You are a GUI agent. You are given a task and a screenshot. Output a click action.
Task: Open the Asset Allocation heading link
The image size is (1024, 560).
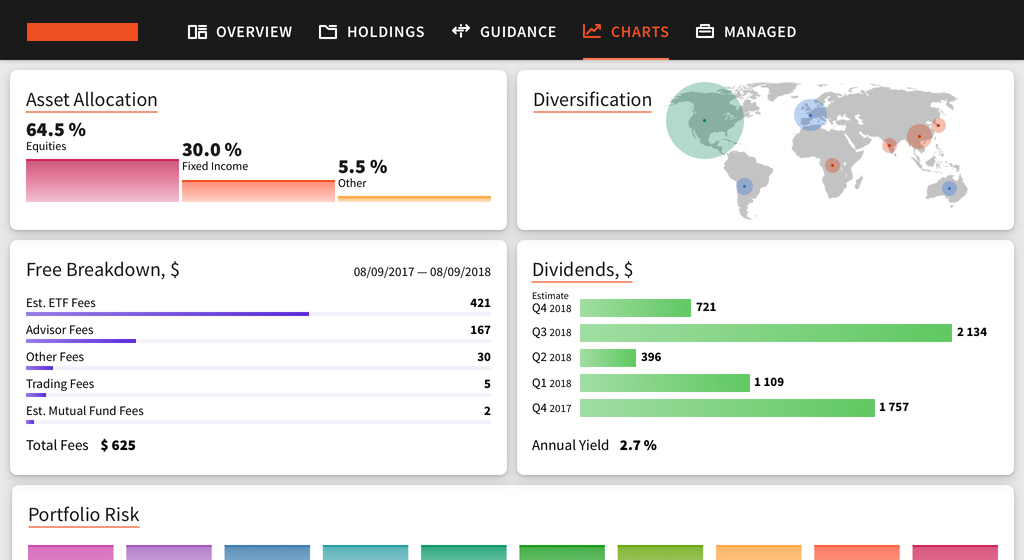point(92,100)
